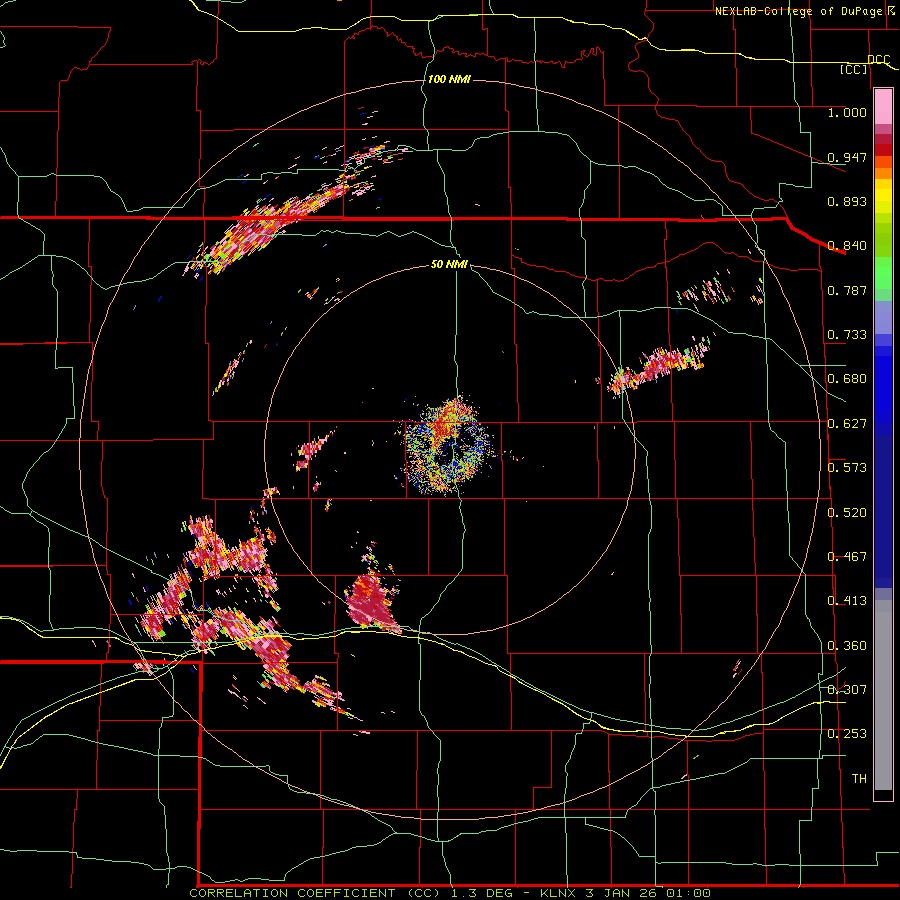This screenshot has width=900, height=900.
Task: Click the "TH" threshold label on the legend
Action: click(x=859, y=779)
